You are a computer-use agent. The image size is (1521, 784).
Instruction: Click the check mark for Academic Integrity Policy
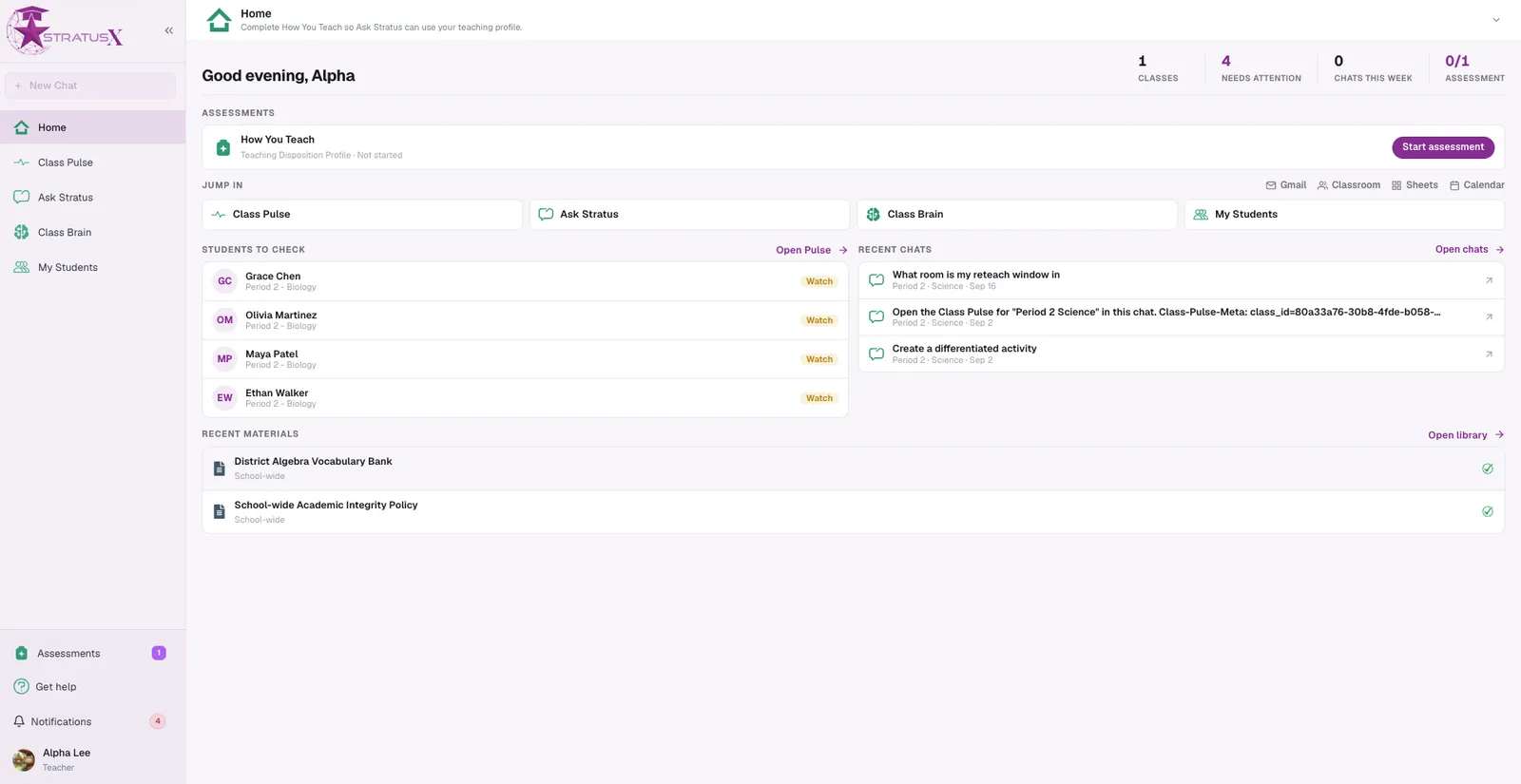[1488, 511]
